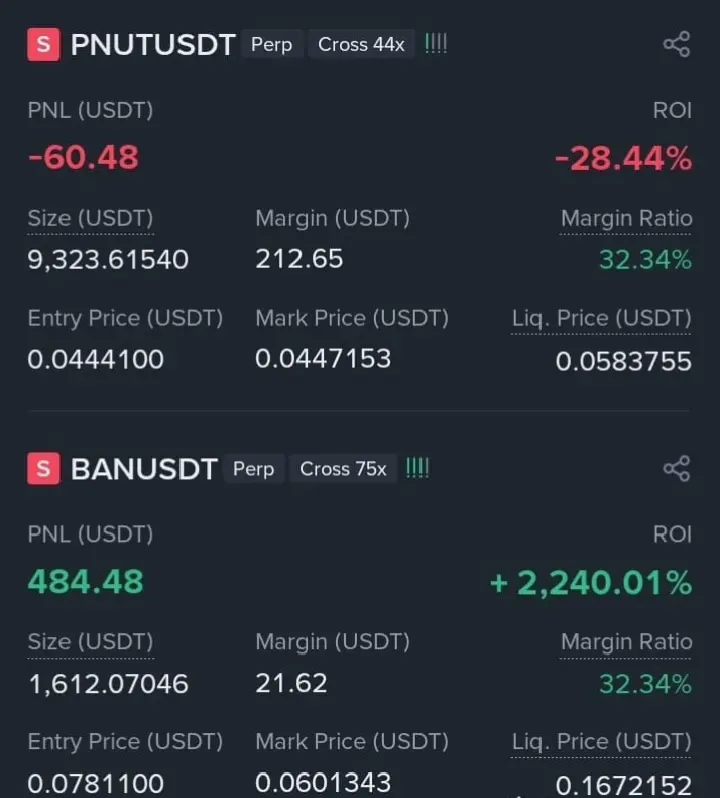Image resolution: width=720 pixels, height=798 pixels.
Task: Open the PNUTUSDT ADL indicator bars
Action: (x=436, y=44)
